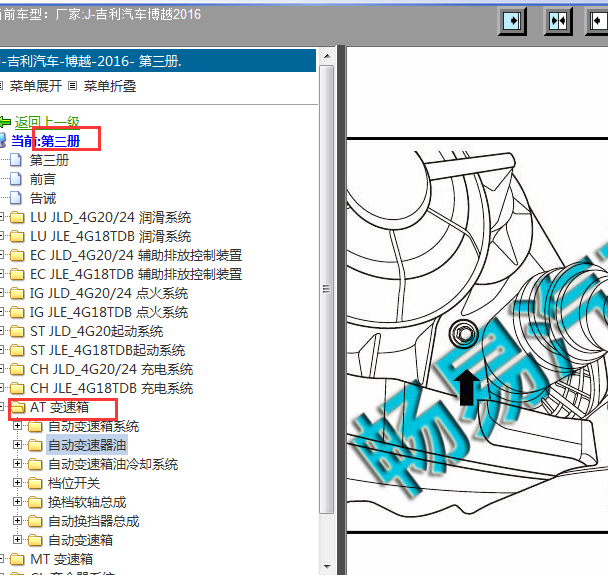Click the document icon beside 第三册
The width and height of the screenshot is (608, 575).
point(16,160)
